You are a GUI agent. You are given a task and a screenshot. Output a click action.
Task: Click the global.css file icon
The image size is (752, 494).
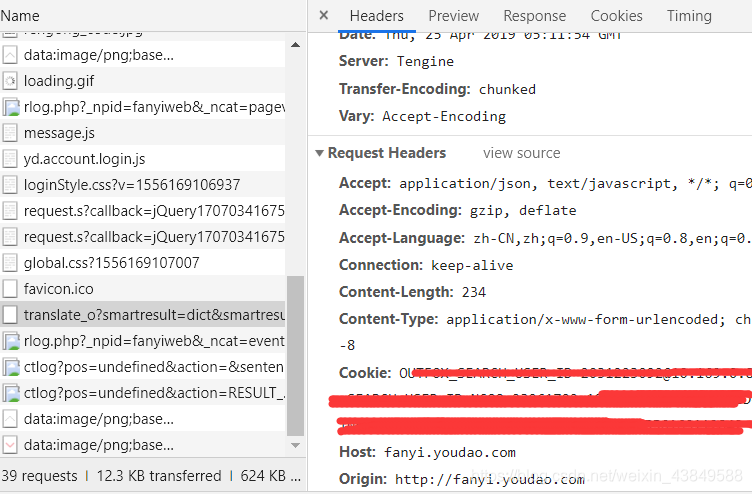tap(10, 263)
